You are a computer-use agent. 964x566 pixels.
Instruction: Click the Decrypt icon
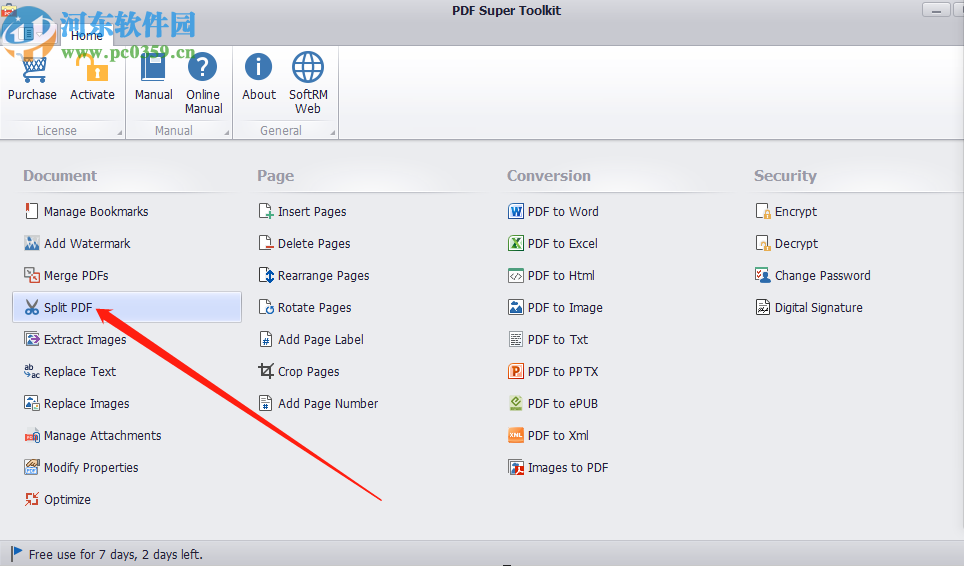point(763,243)
